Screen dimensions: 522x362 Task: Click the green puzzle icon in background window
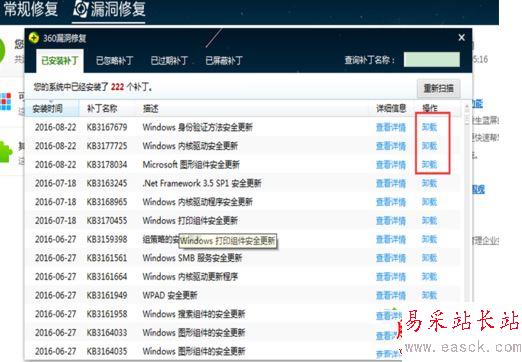click(6, 152)
